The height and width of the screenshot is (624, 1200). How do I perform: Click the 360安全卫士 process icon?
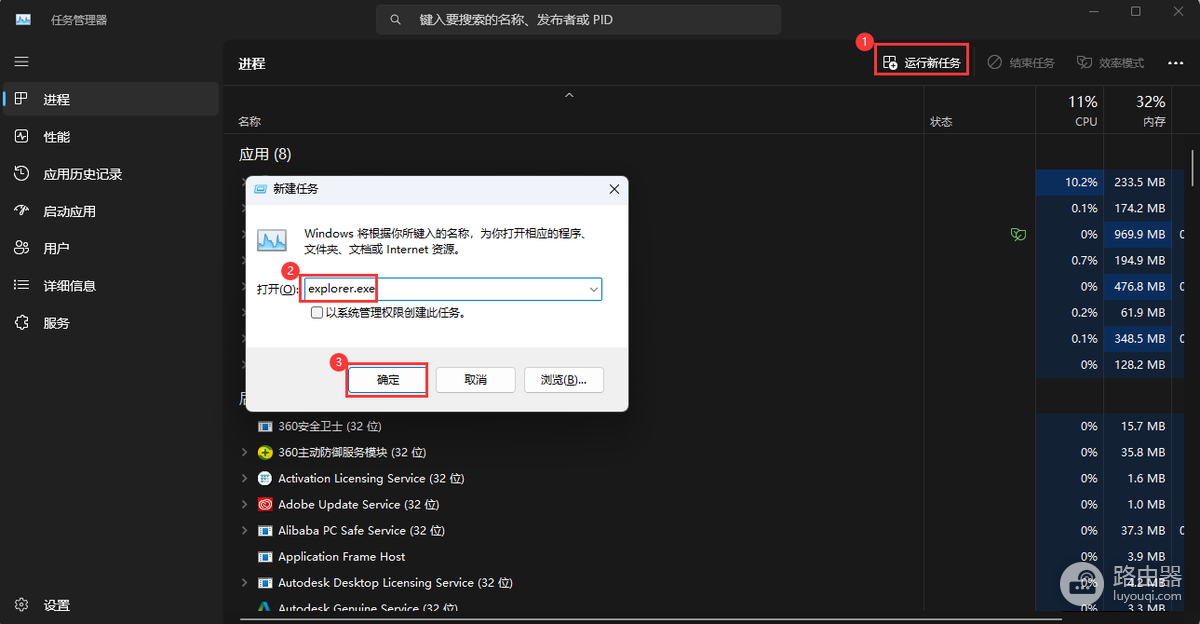click(265, 426)
